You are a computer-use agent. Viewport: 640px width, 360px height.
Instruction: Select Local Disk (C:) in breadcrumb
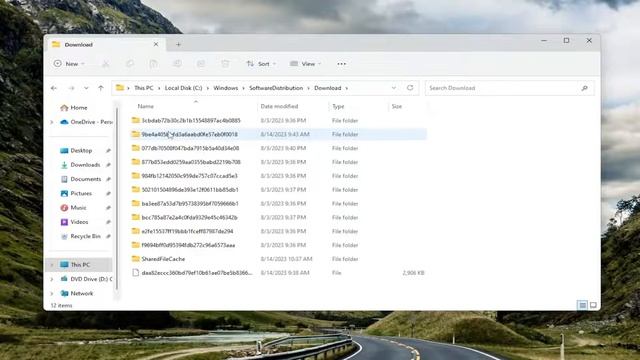(183, 88)
